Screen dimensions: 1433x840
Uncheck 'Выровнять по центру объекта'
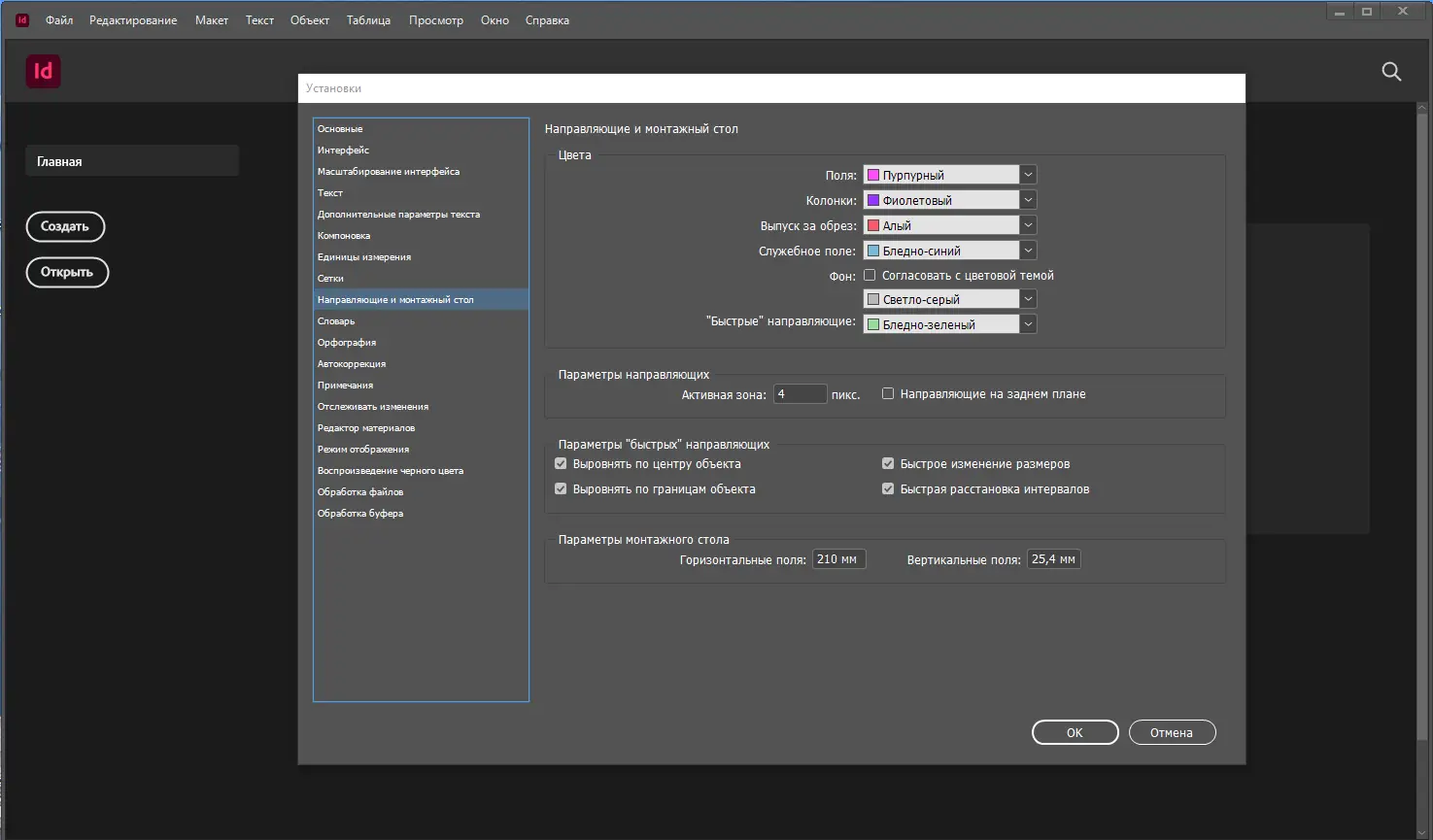(x=561, y=464)
